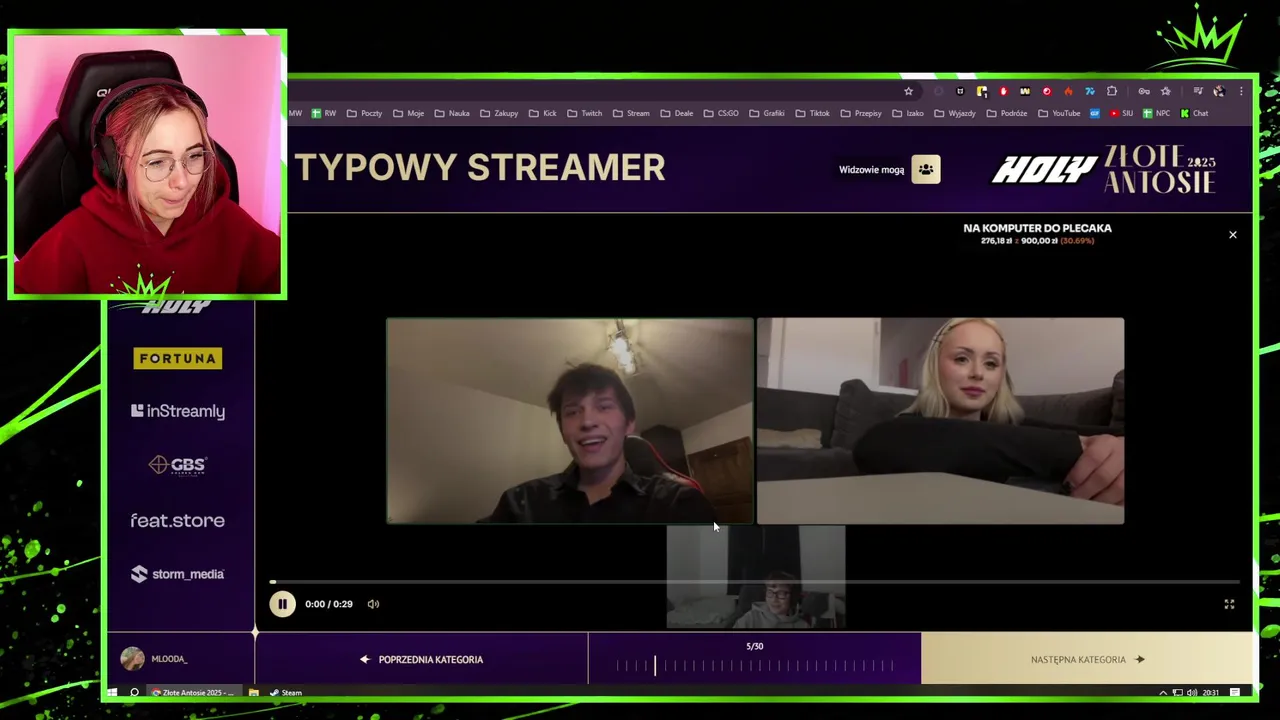
Task: Open File Explorer from the taskbar
Action: (254, 692)
